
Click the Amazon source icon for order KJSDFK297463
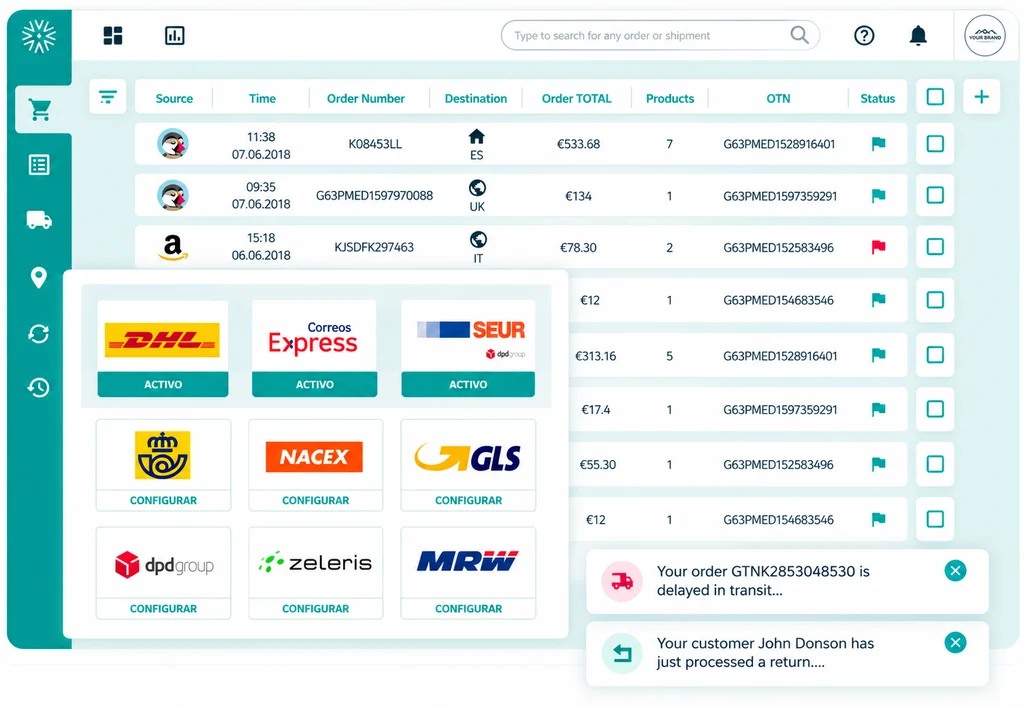(x=172, y=247)
